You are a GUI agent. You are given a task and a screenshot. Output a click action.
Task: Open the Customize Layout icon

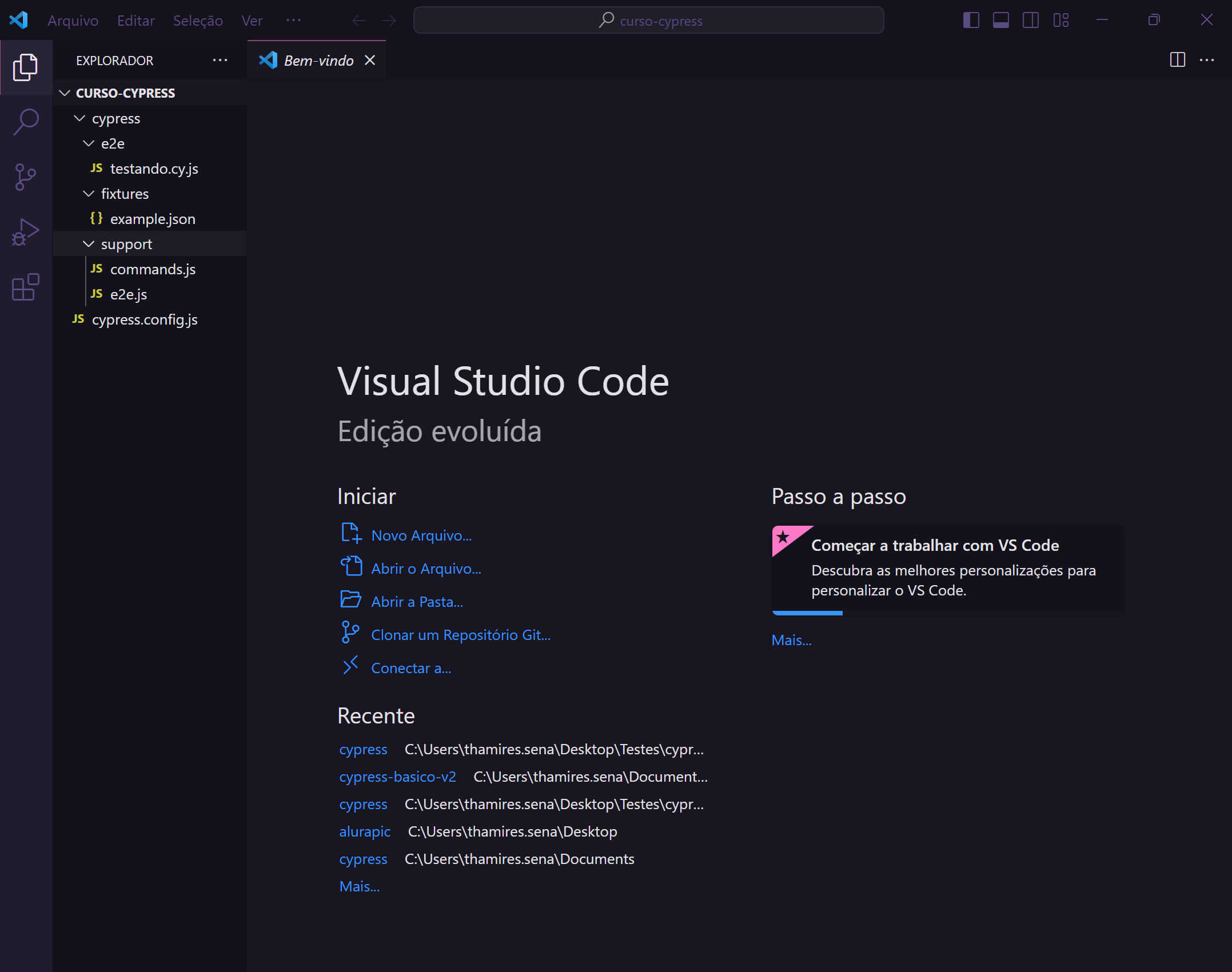(x=1061, y=21)
